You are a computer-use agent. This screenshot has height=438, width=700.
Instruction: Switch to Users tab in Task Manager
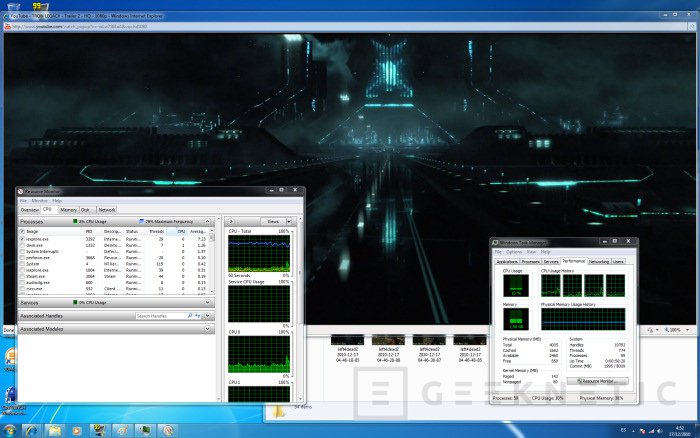click(x=618, y=262)
